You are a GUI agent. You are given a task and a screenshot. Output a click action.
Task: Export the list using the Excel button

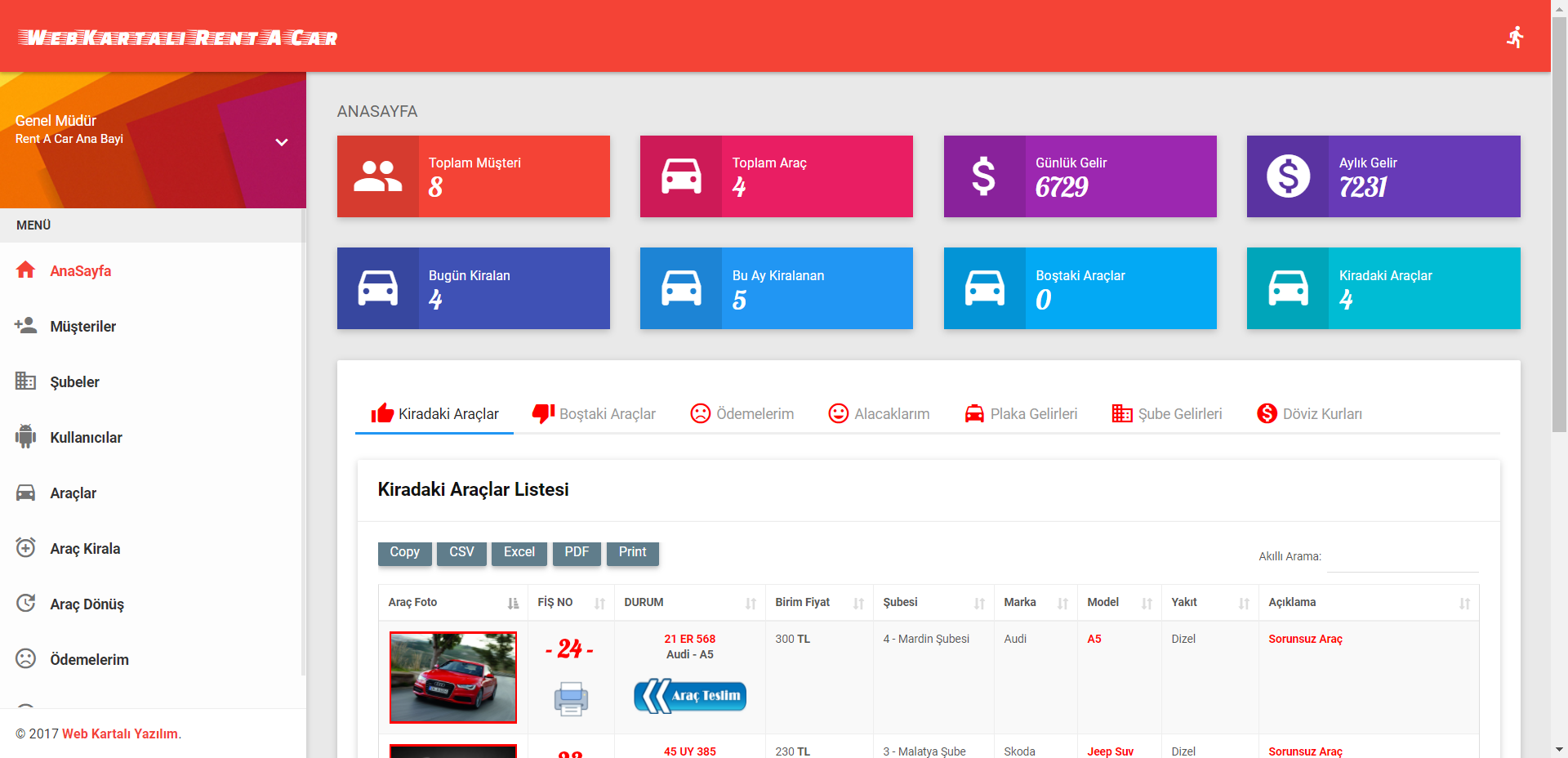tap(519, 553)
